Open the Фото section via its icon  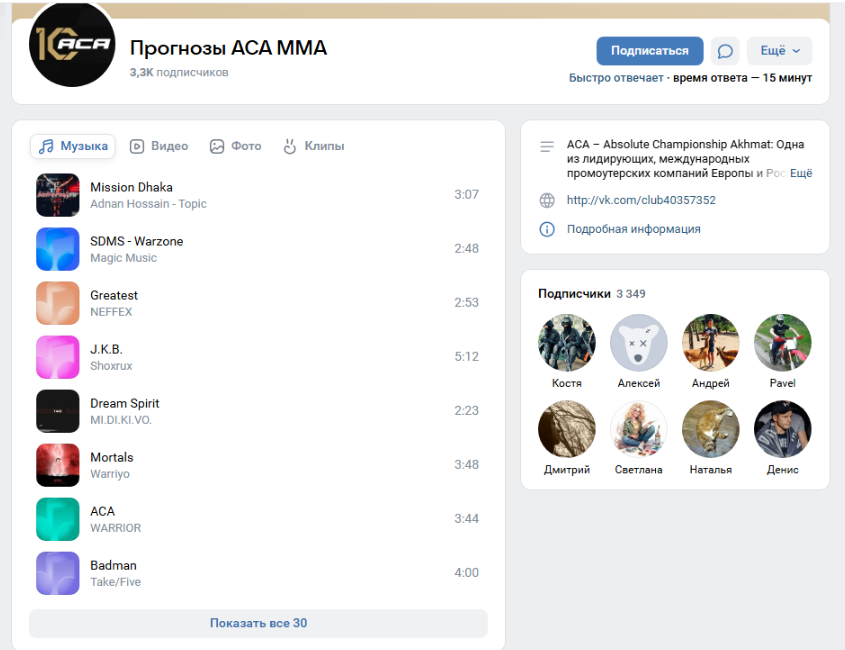[216, 146]
